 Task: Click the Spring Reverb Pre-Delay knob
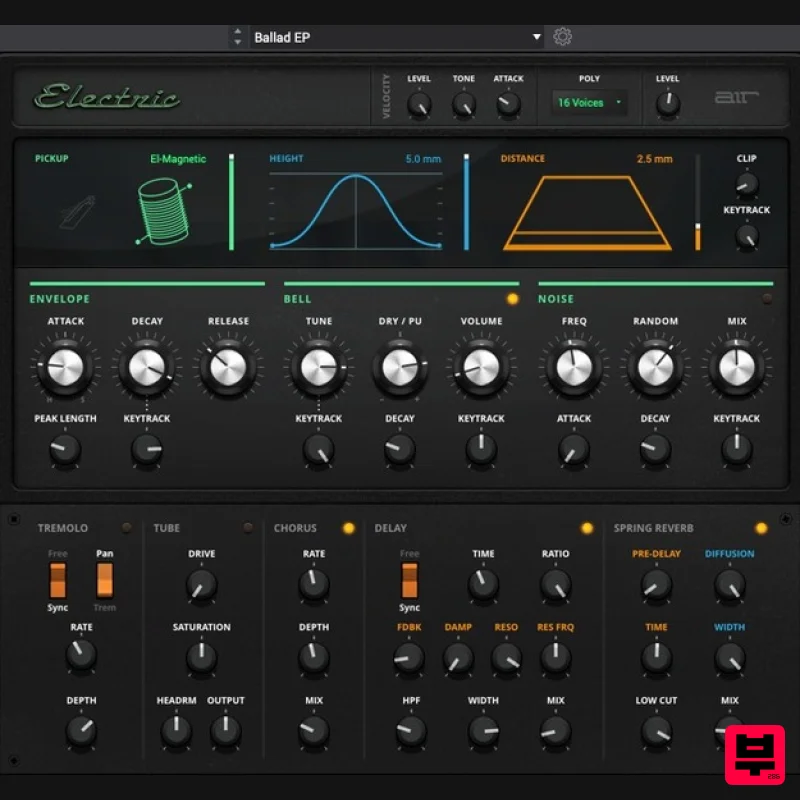(656, 584)
